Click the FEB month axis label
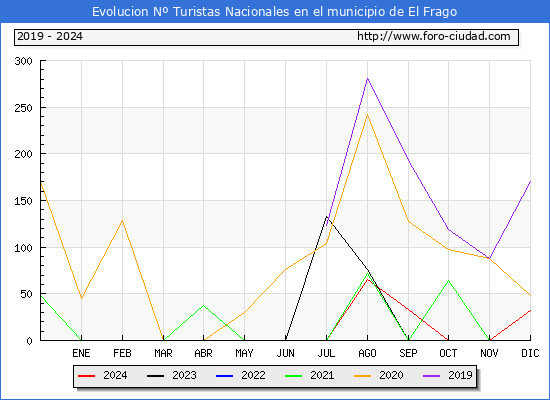 click(x=122, y=353)
